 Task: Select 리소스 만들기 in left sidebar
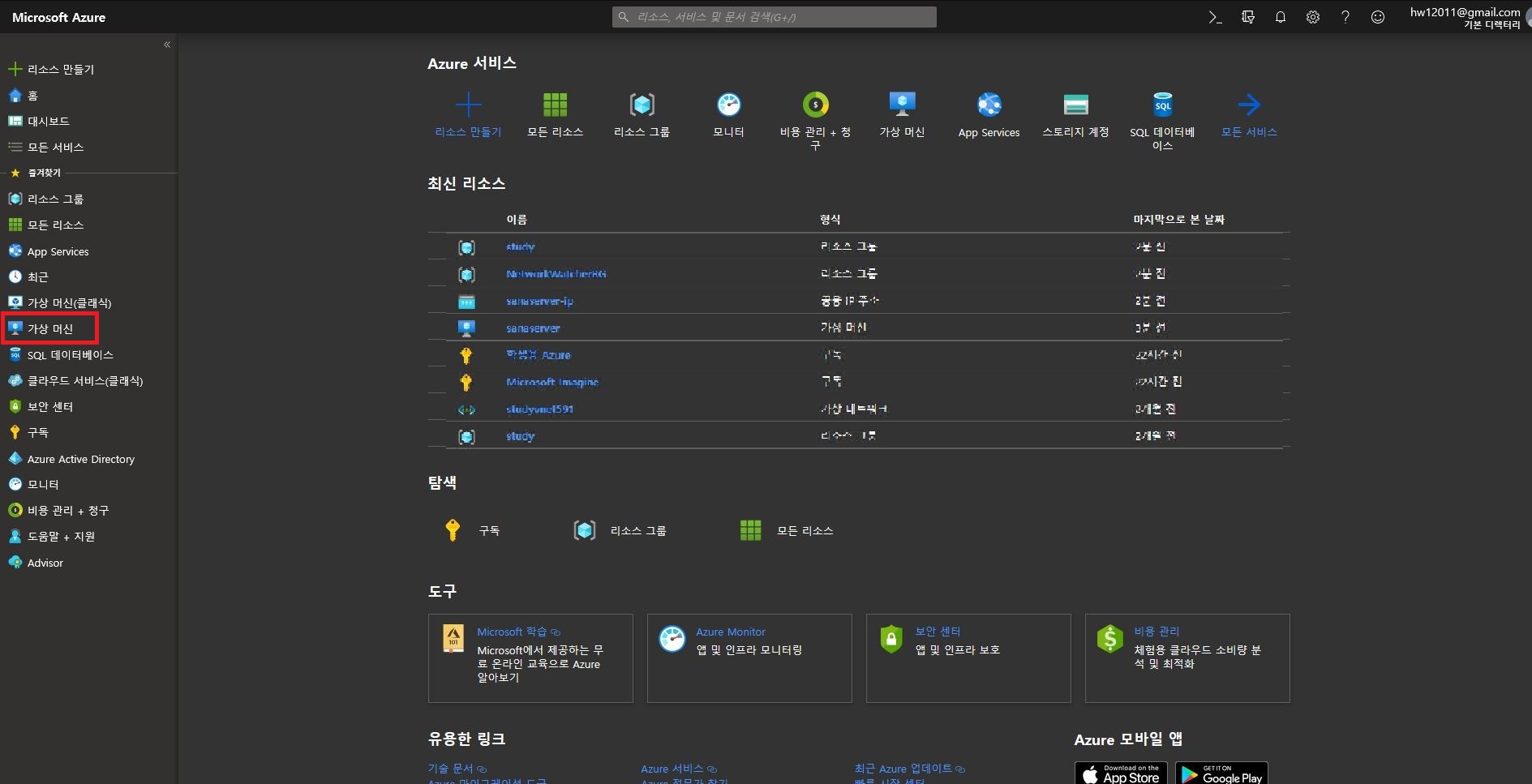pos(52,70)
